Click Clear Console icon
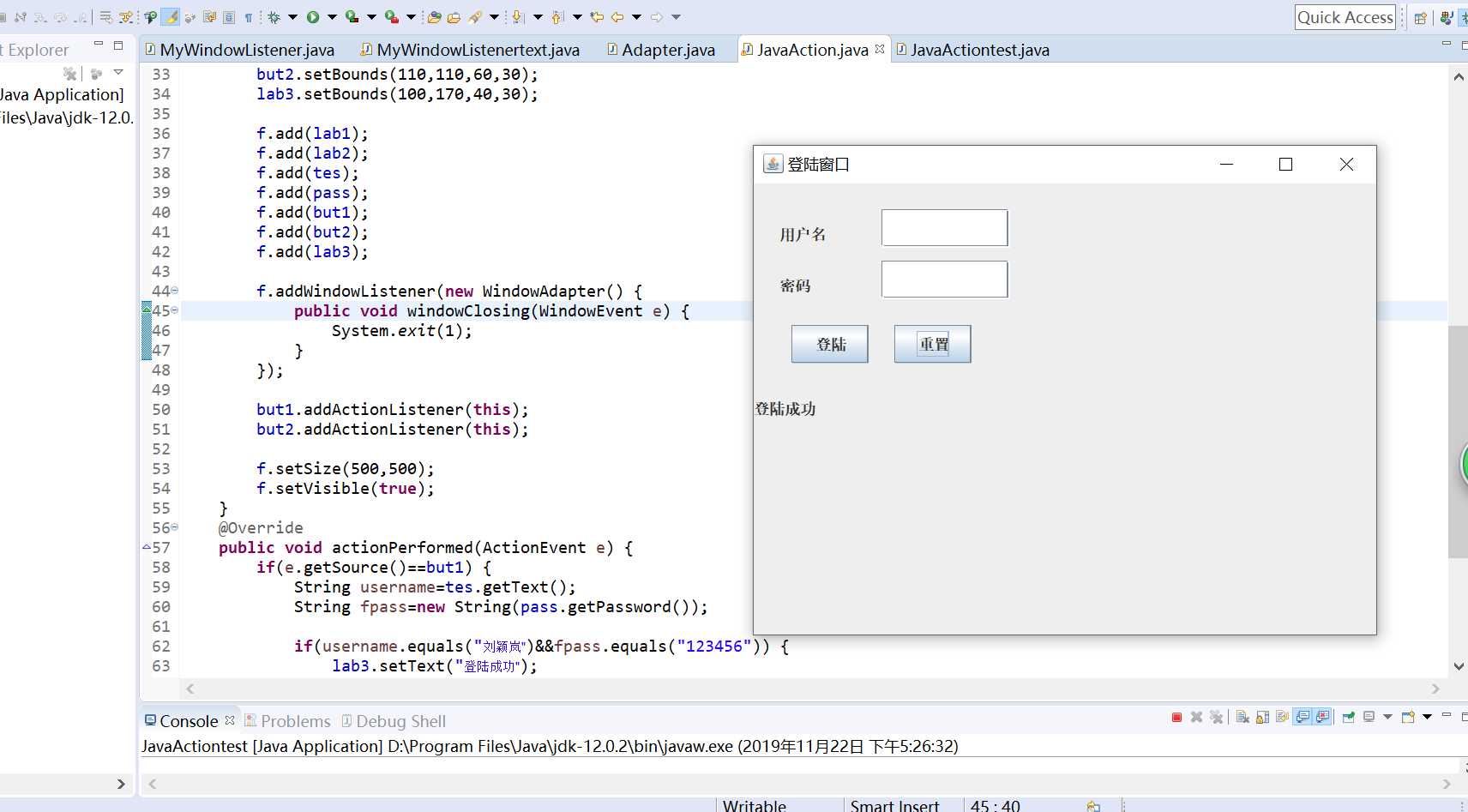This screenshot has height=812, width=1468. tap(1242, 718)
